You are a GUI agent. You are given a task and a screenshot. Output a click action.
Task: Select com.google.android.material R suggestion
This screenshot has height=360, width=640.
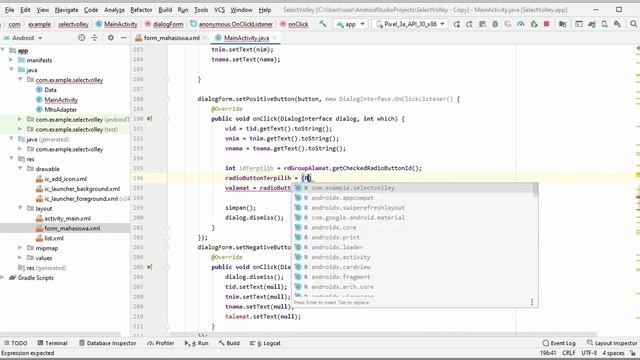412,218
